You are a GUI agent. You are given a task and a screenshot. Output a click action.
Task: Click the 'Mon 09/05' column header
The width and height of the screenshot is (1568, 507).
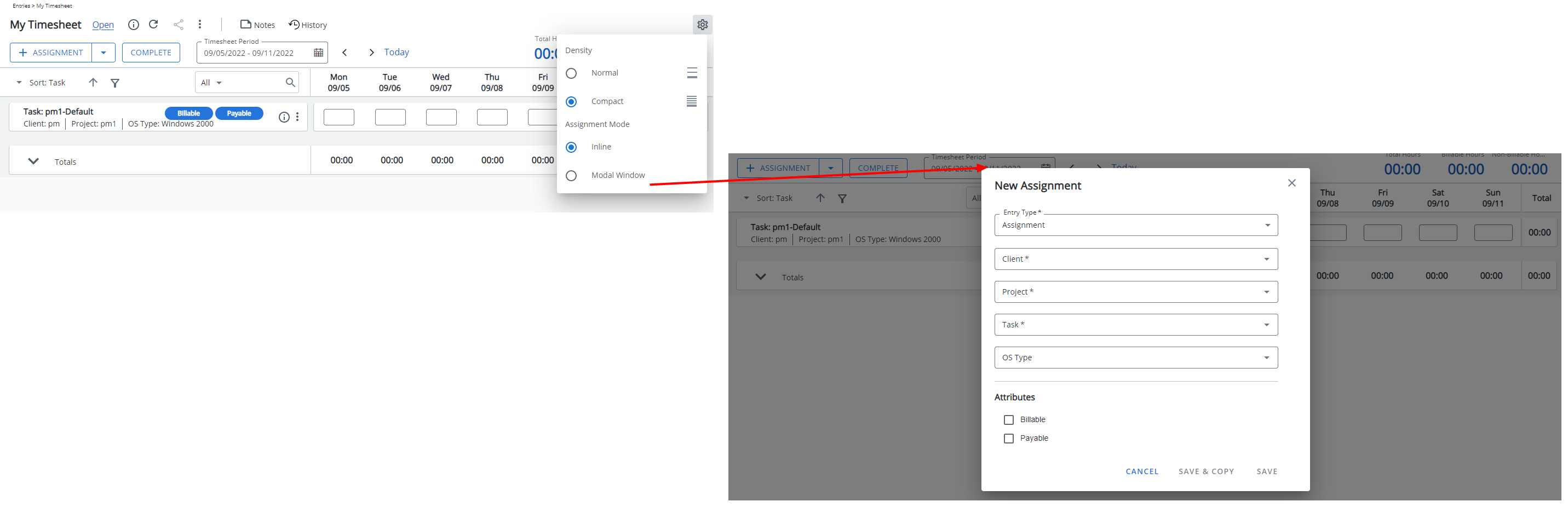pos(338,83)
